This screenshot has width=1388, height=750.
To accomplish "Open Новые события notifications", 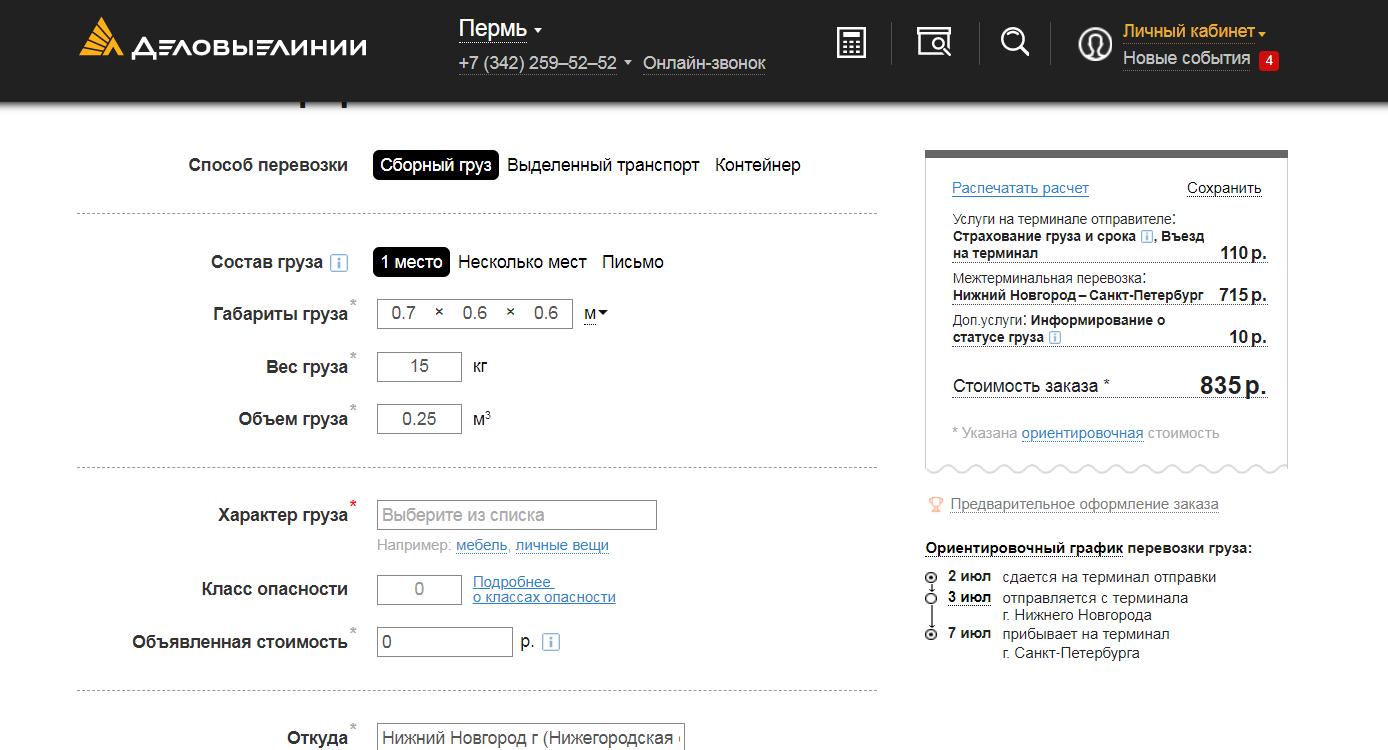I will click(1186, 59).
